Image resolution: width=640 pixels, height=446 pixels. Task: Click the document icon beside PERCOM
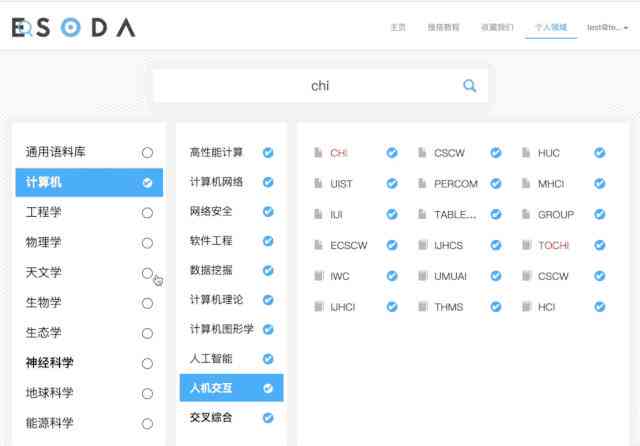coord(422,184)
